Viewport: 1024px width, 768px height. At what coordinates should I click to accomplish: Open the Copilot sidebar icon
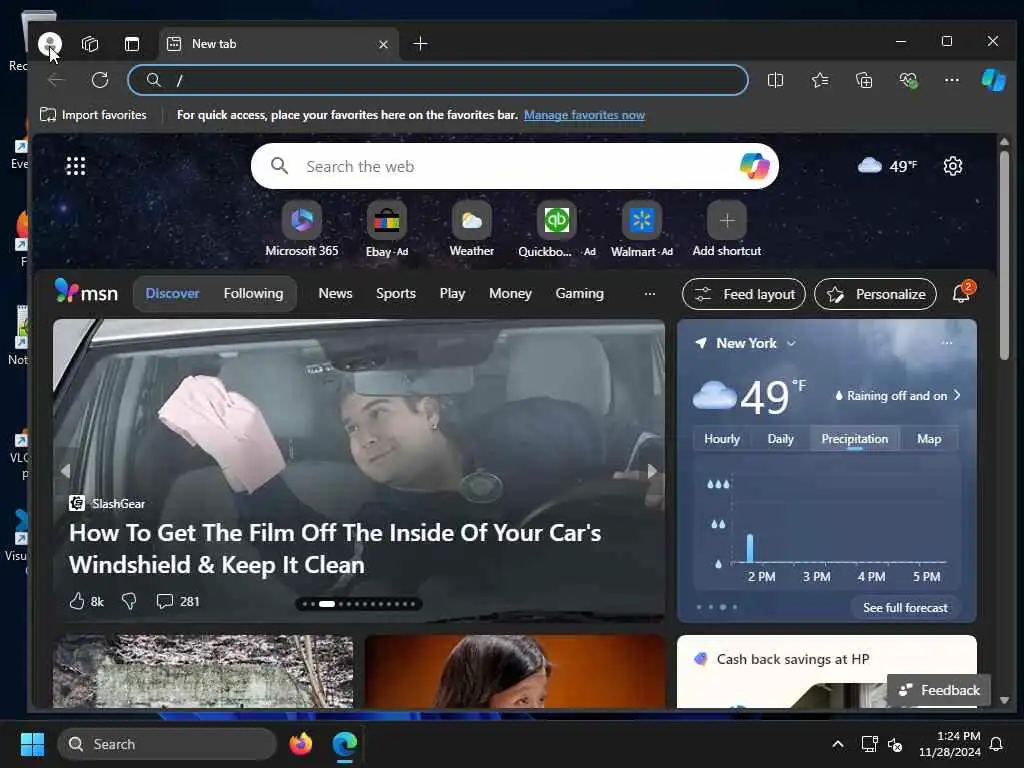pos(993,80)
